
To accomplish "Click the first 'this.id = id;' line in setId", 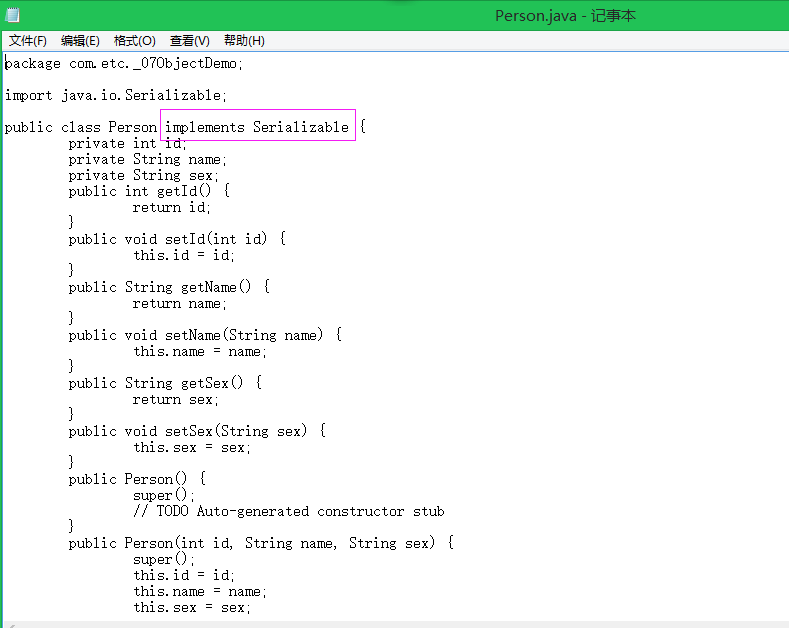I will (184, 255).
